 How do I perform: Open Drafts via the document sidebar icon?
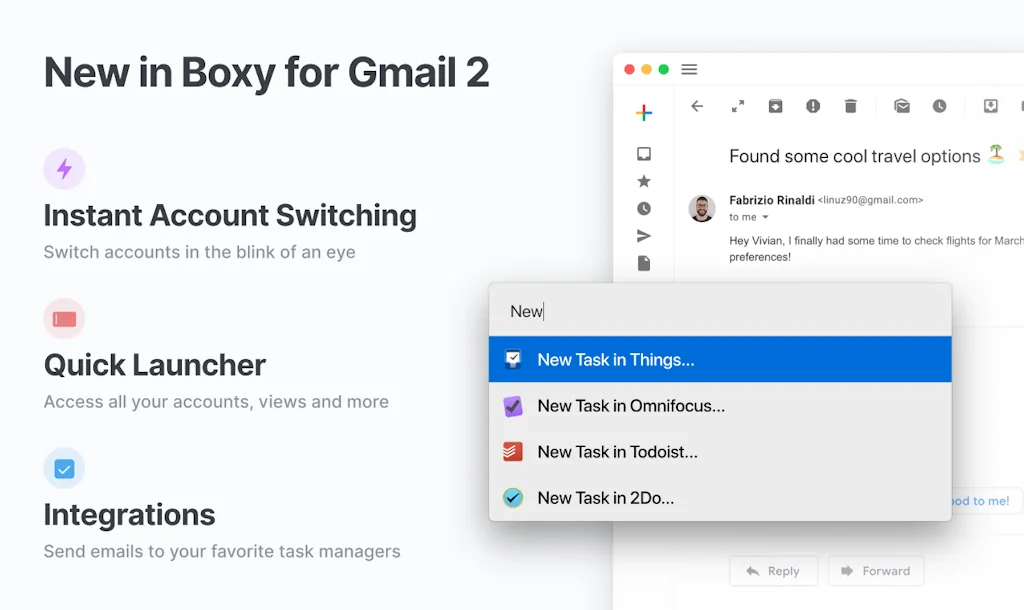[x=644, y=263]
